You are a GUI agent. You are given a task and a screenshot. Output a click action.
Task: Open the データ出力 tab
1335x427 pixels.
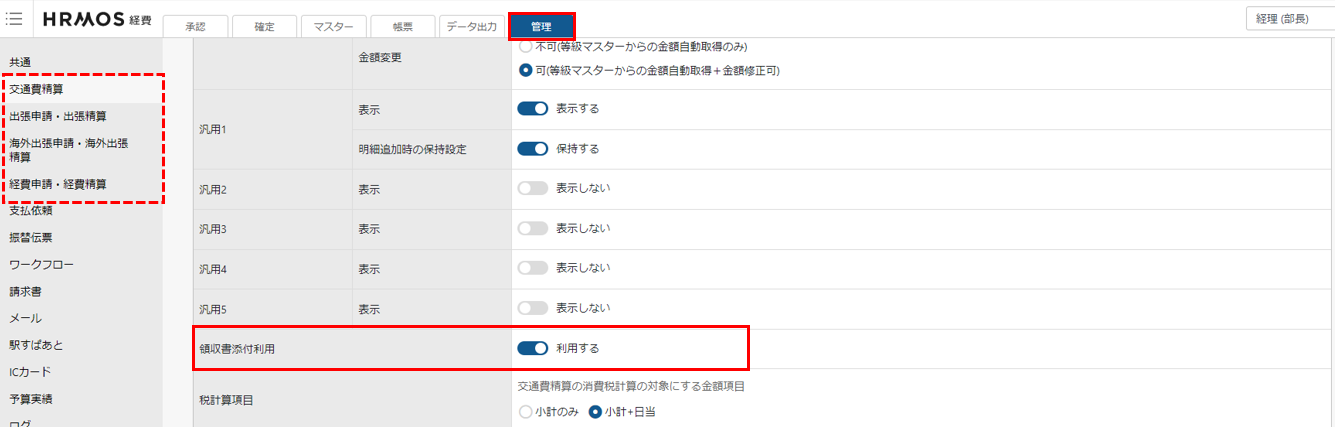[x=472, y=27]
